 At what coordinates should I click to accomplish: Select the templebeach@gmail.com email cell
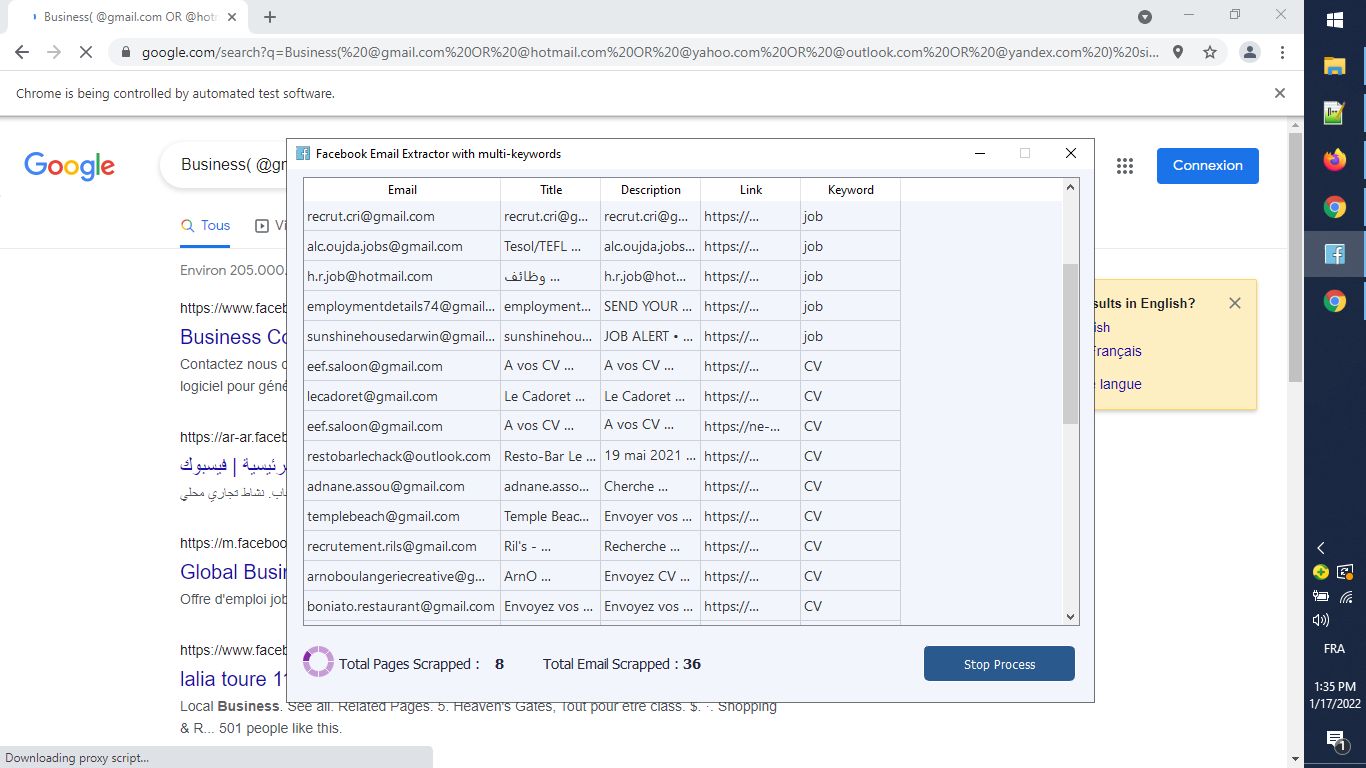[x=402, y=516]
